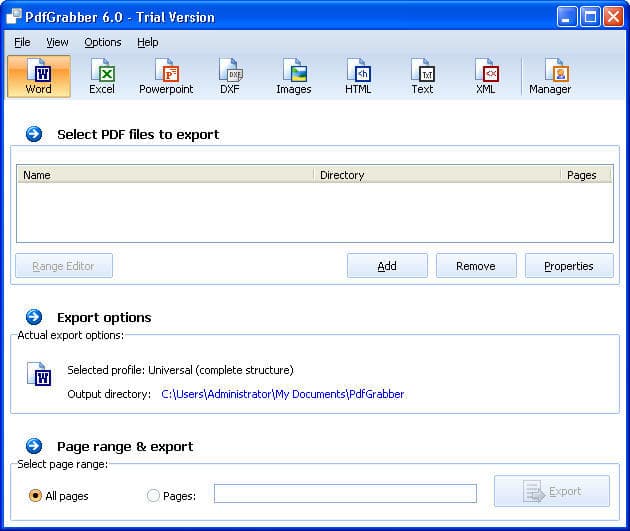The height and width of the screenshot is (531, 630).
Task: Switch to XML export format
Action: pos(486,76)
